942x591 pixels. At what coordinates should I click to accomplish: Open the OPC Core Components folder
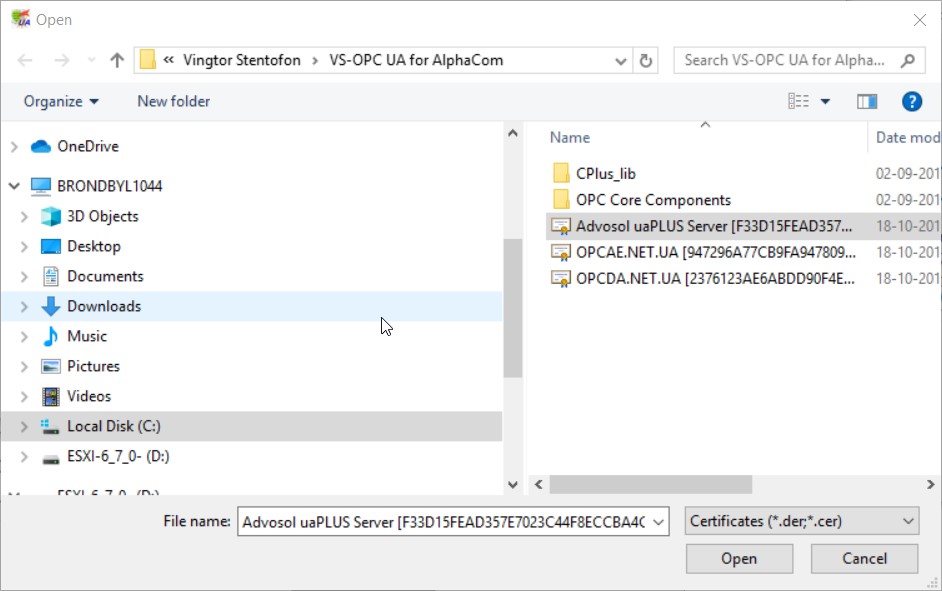(652, 199)
